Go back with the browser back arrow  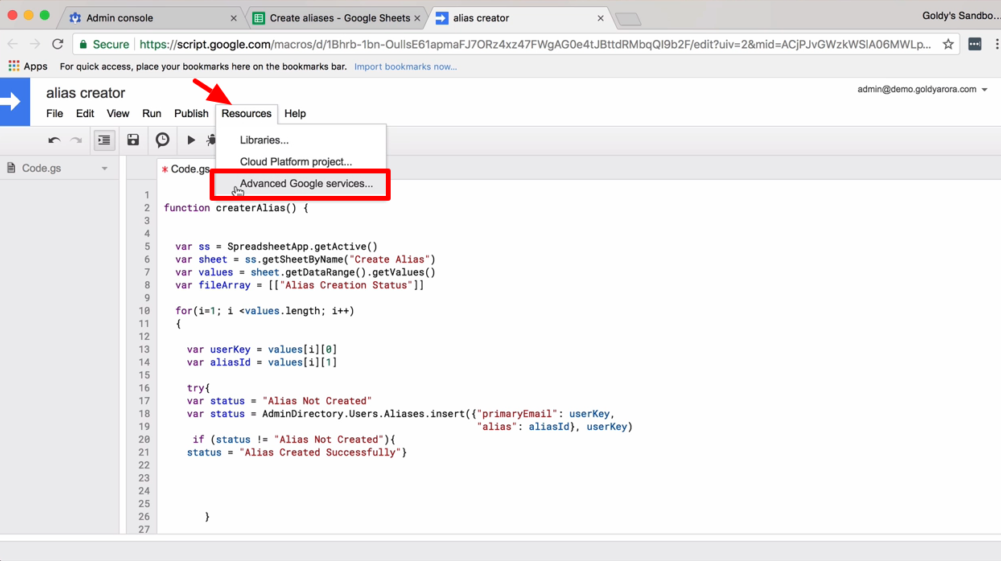pos(13,44)
